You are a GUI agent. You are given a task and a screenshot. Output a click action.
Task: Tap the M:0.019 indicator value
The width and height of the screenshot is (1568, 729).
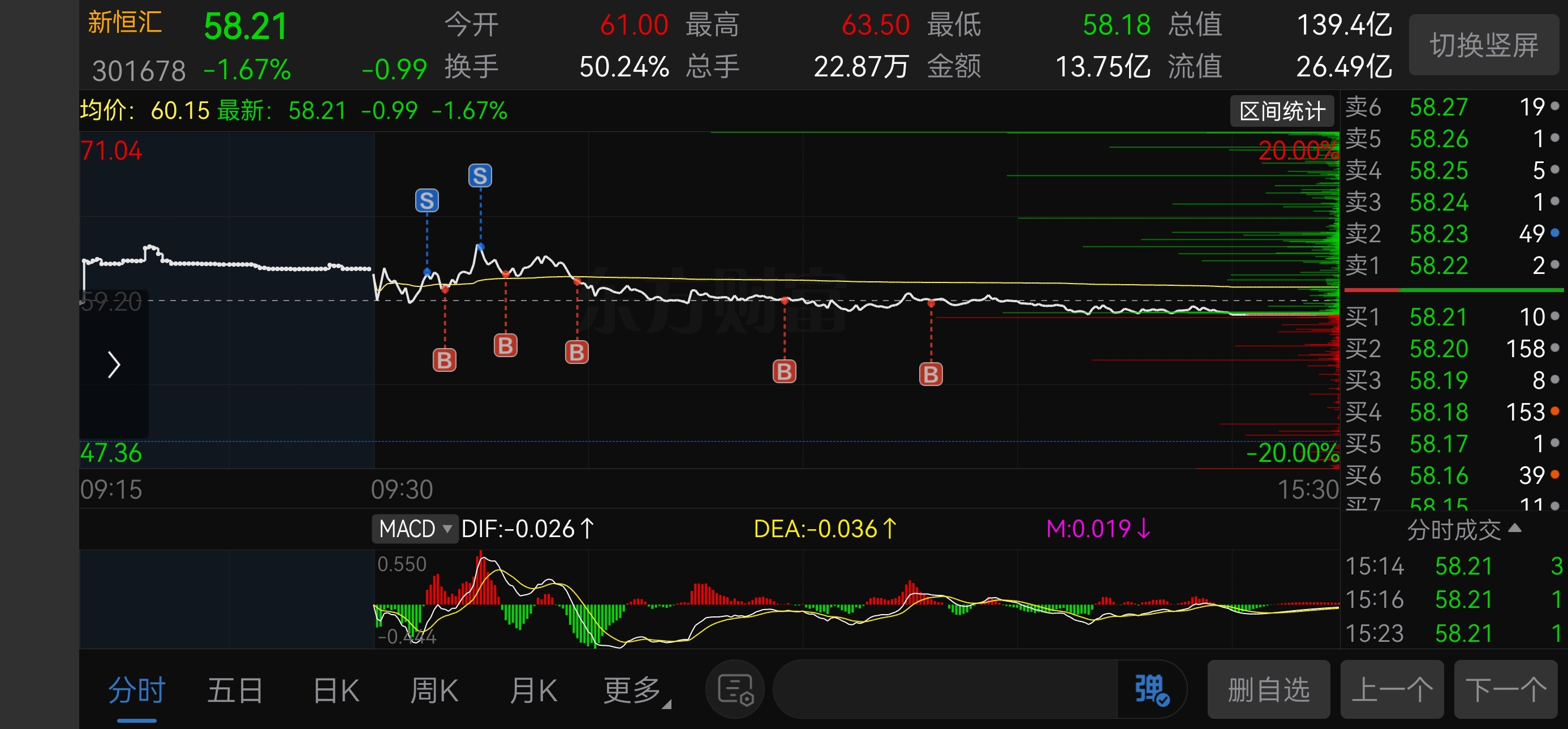(x=1098, y=528)
